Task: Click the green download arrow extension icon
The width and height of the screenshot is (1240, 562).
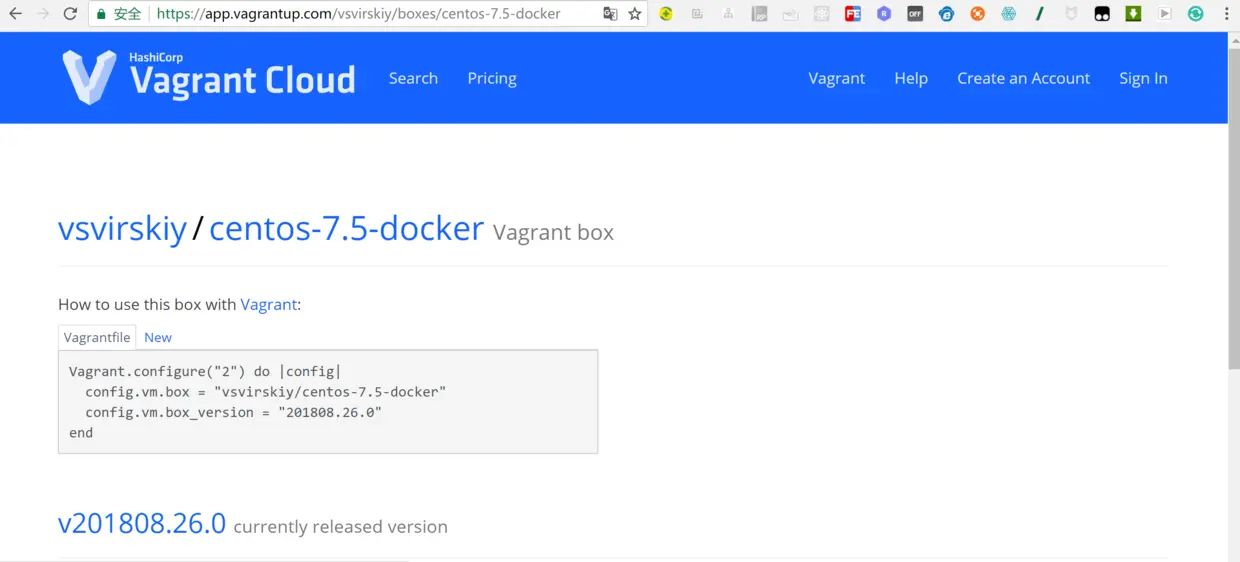Action: 1133,14
